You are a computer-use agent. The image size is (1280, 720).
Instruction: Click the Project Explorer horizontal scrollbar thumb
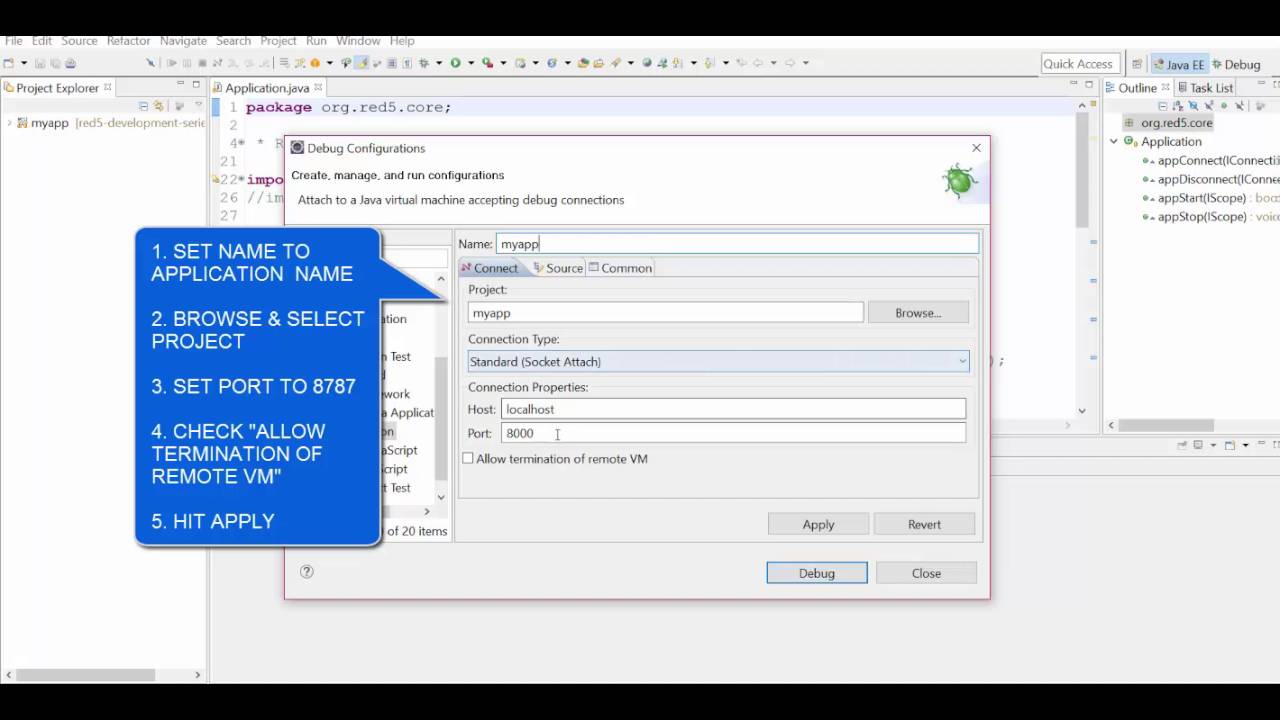pyautogui.click(x=84, y=675)
